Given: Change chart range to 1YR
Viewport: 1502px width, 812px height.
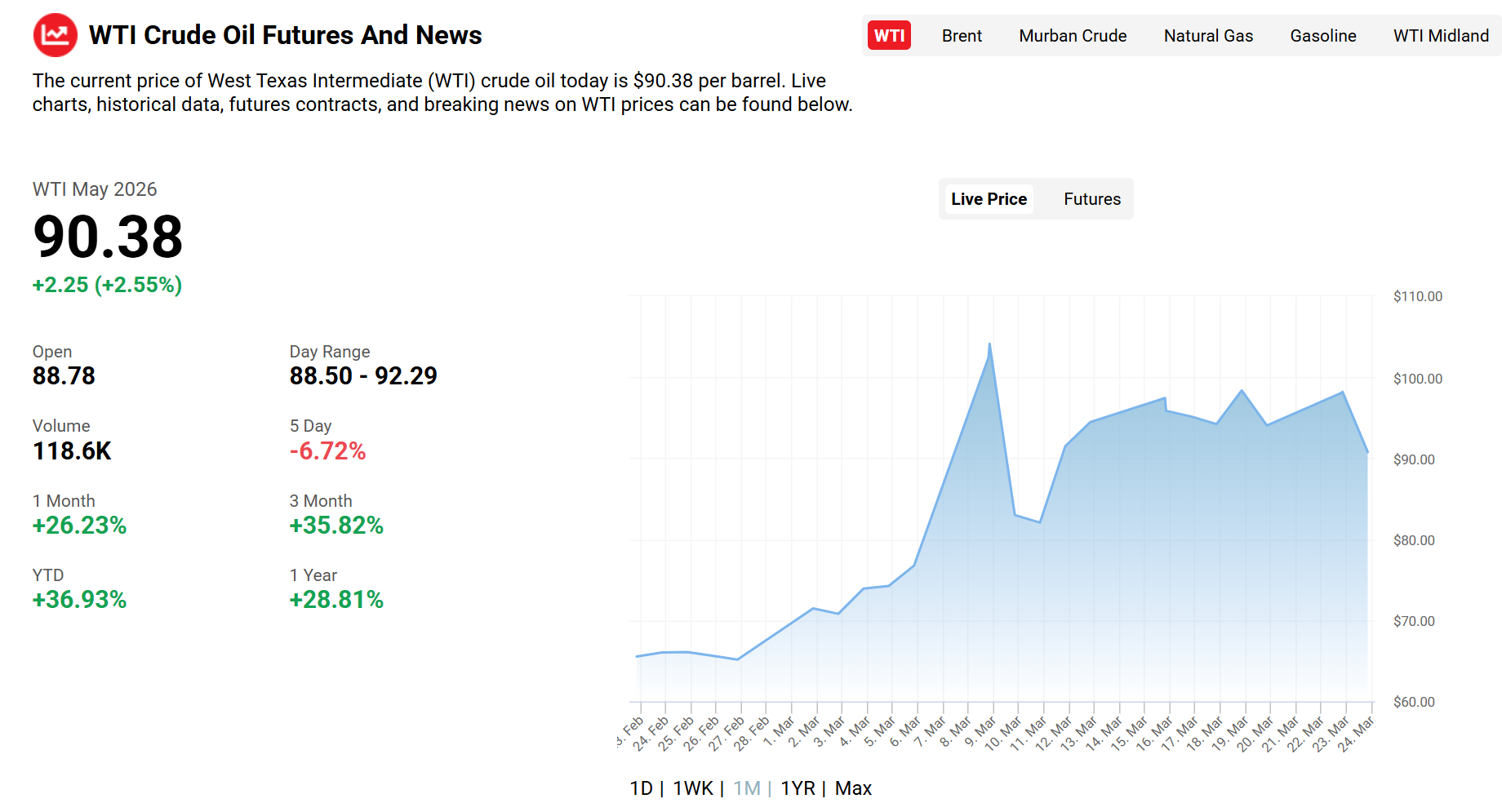Looking at the screenshot, I should coord(798,788).
